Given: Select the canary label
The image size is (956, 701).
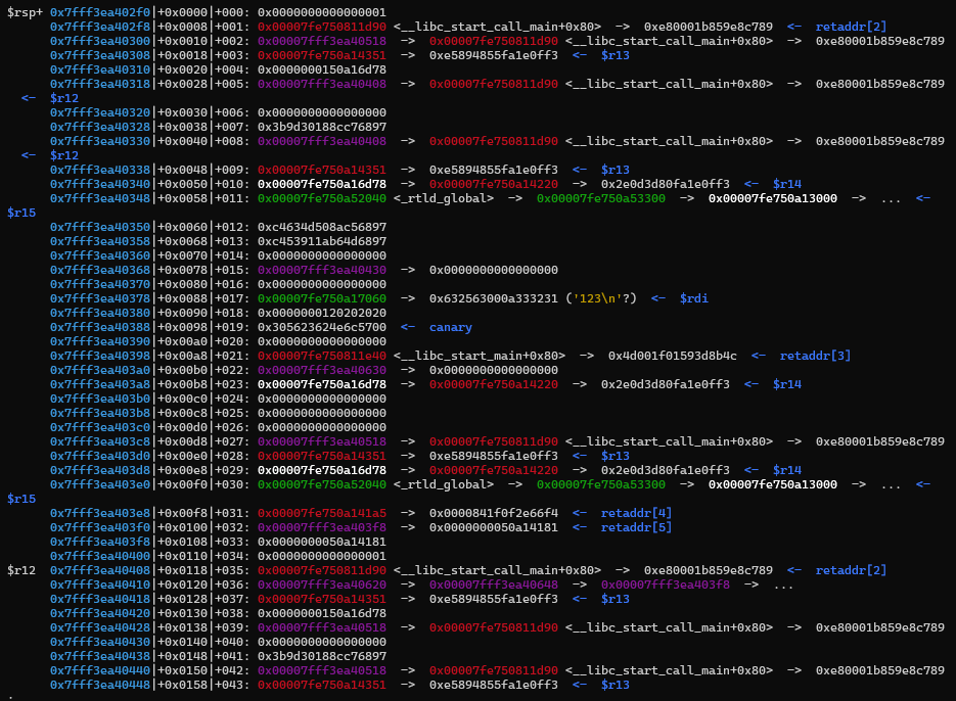Looking at the screenshot, I should click(x=450, y=327).
